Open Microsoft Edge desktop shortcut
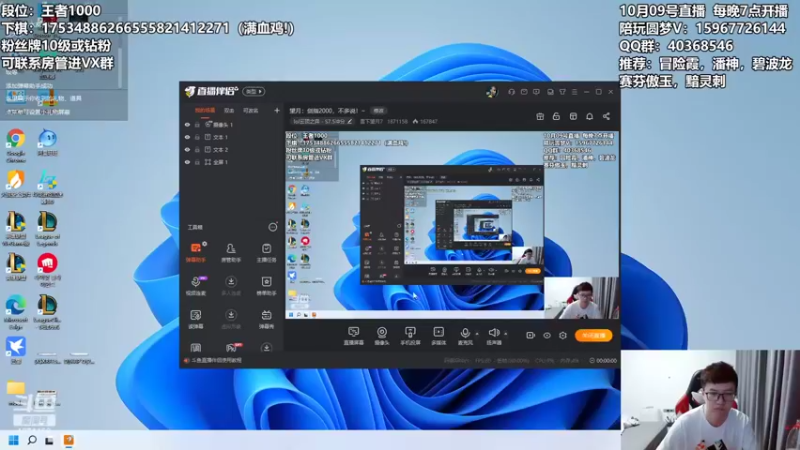800x450 pixels. (x=16, y=313)
